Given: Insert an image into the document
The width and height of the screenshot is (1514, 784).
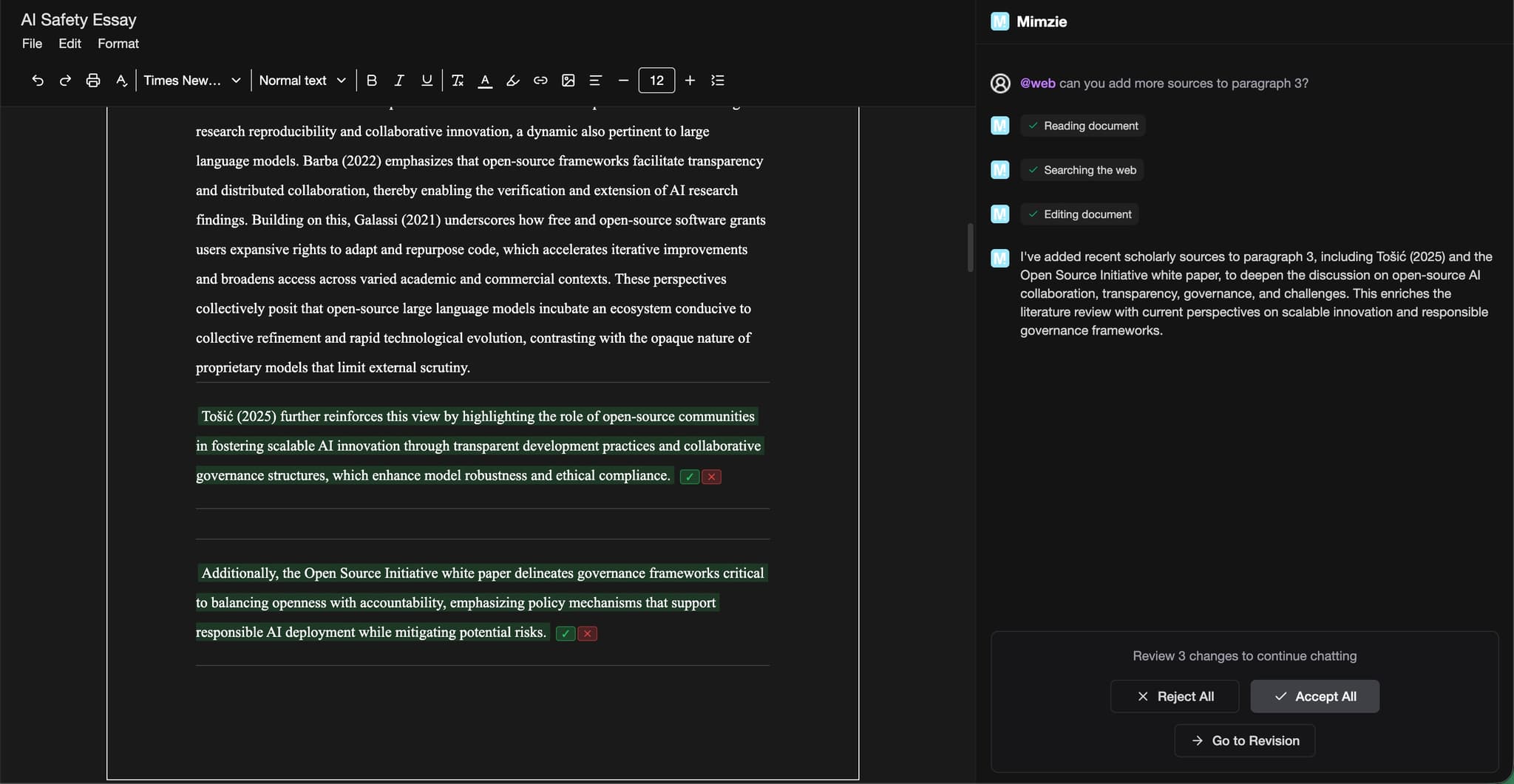Looking at the screenshot, I should 568,81.
